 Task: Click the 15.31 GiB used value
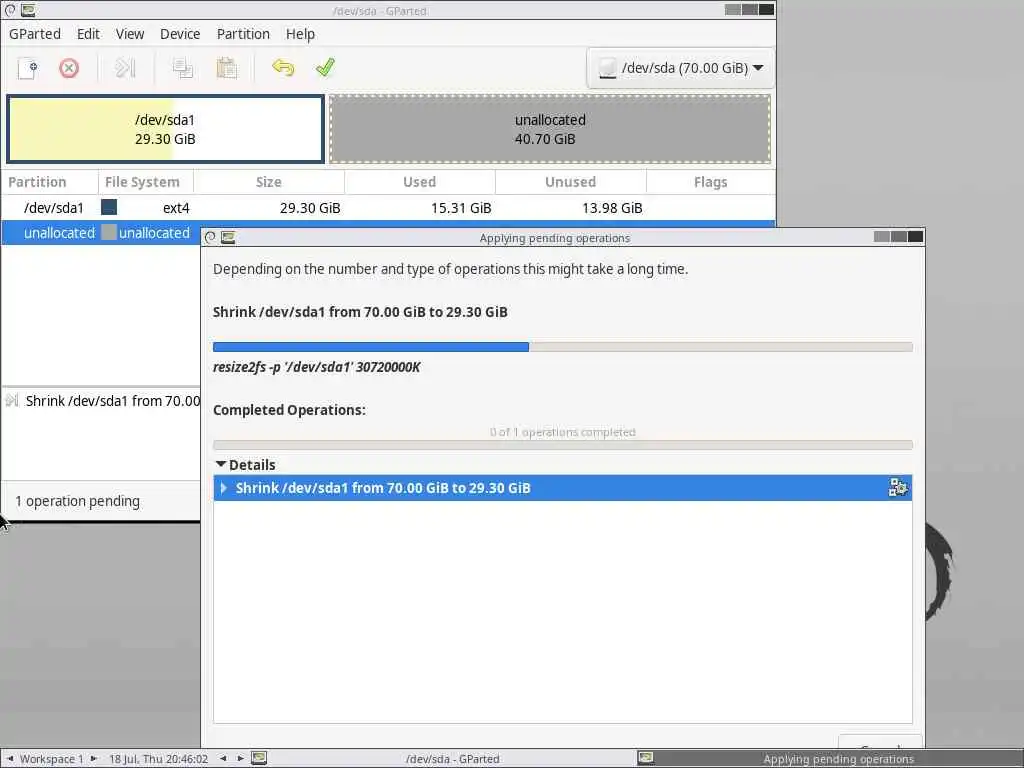click(460, 208)
